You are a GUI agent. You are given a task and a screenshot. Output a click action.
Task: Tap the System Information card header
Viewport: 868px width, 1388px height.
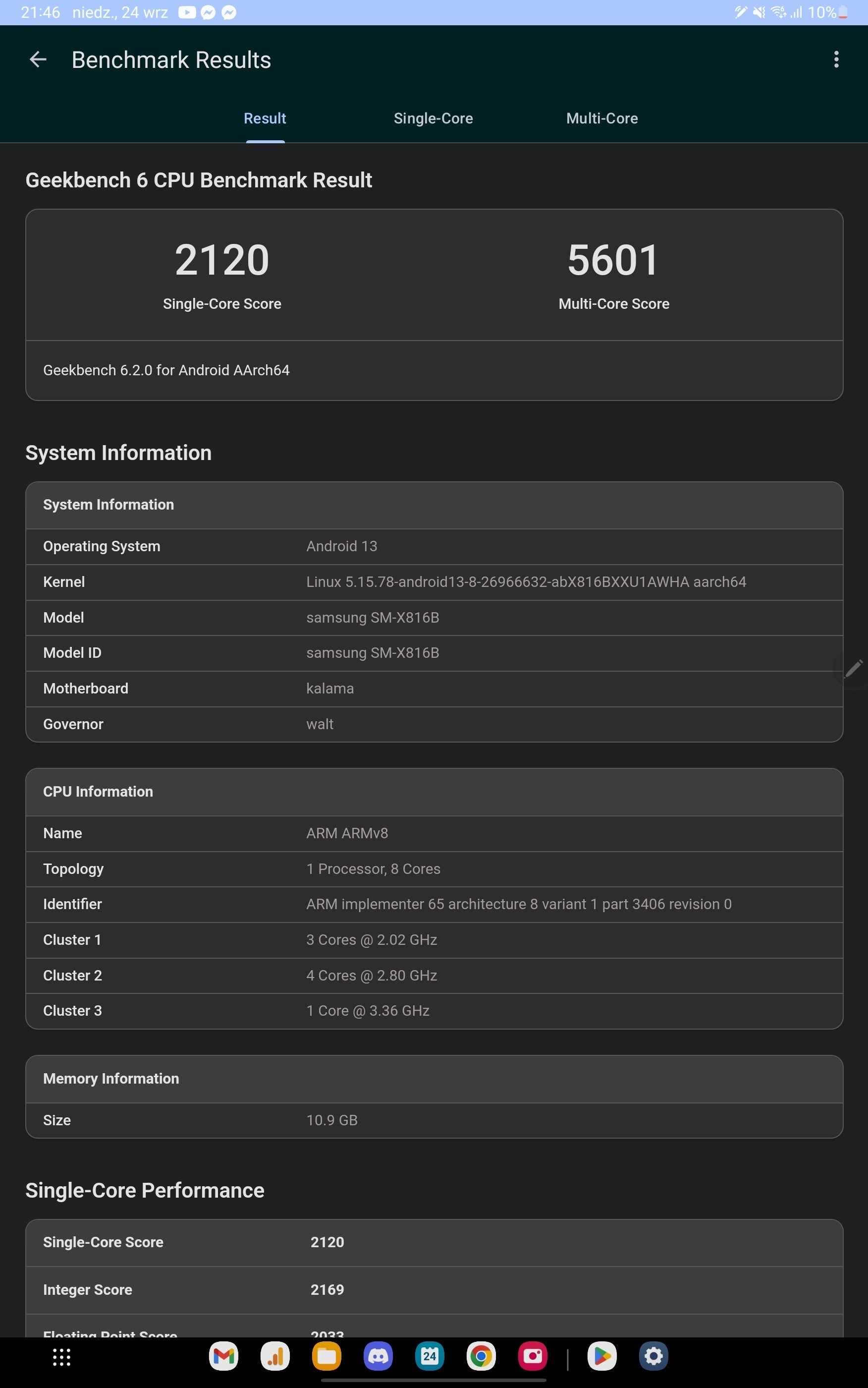point(434,505)
